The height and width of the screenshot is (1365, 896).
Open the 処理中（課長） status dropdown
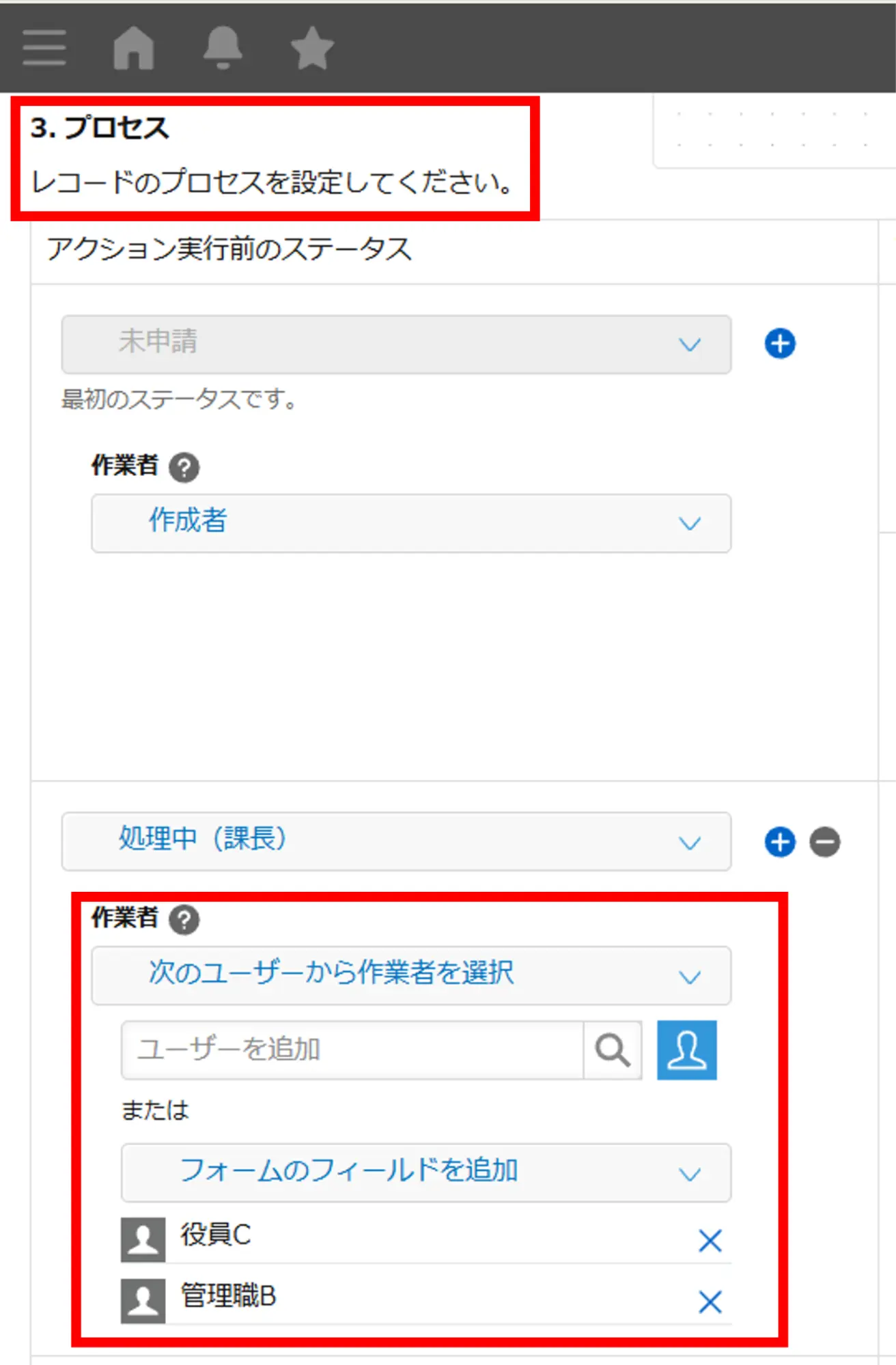[396, 841]
